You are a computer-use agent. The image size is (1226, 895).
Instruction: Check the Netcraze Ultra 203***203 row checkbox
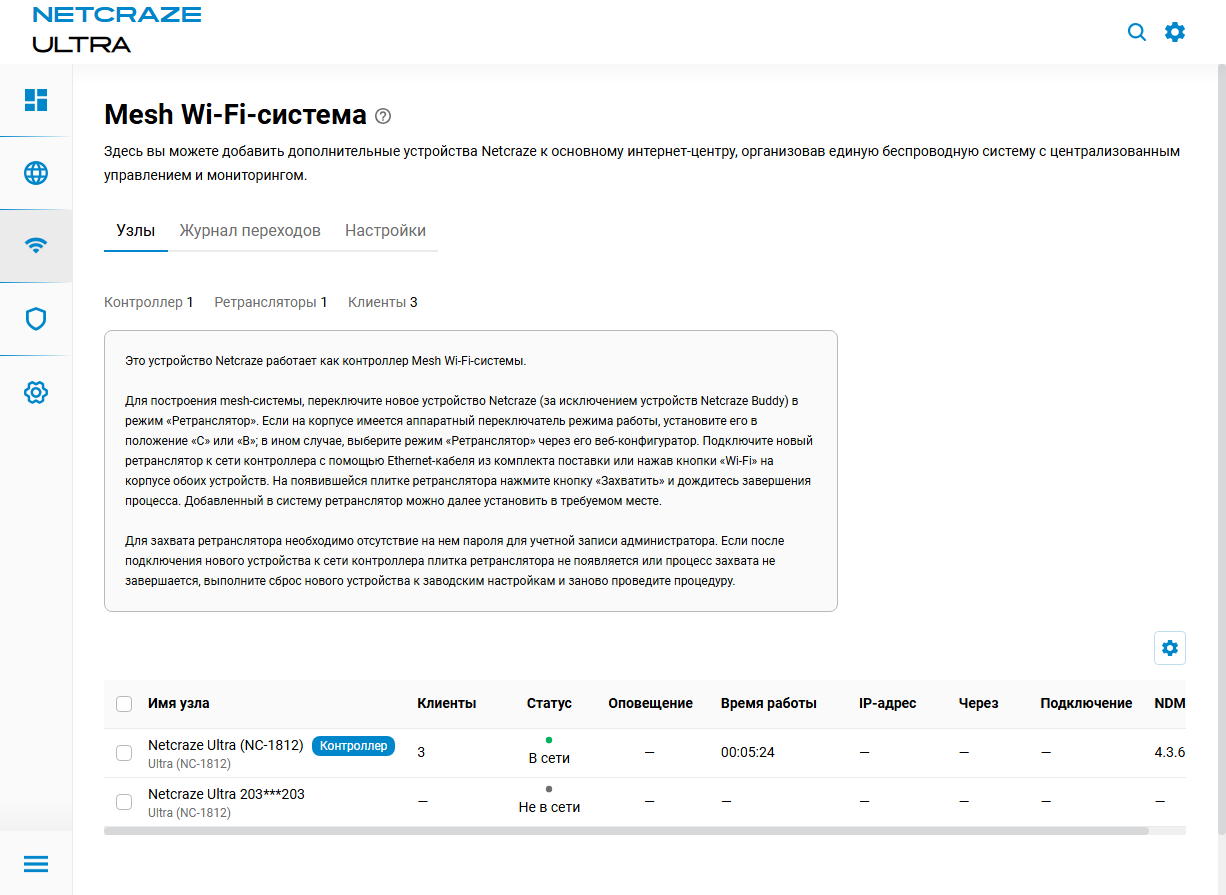coord(124,802)
